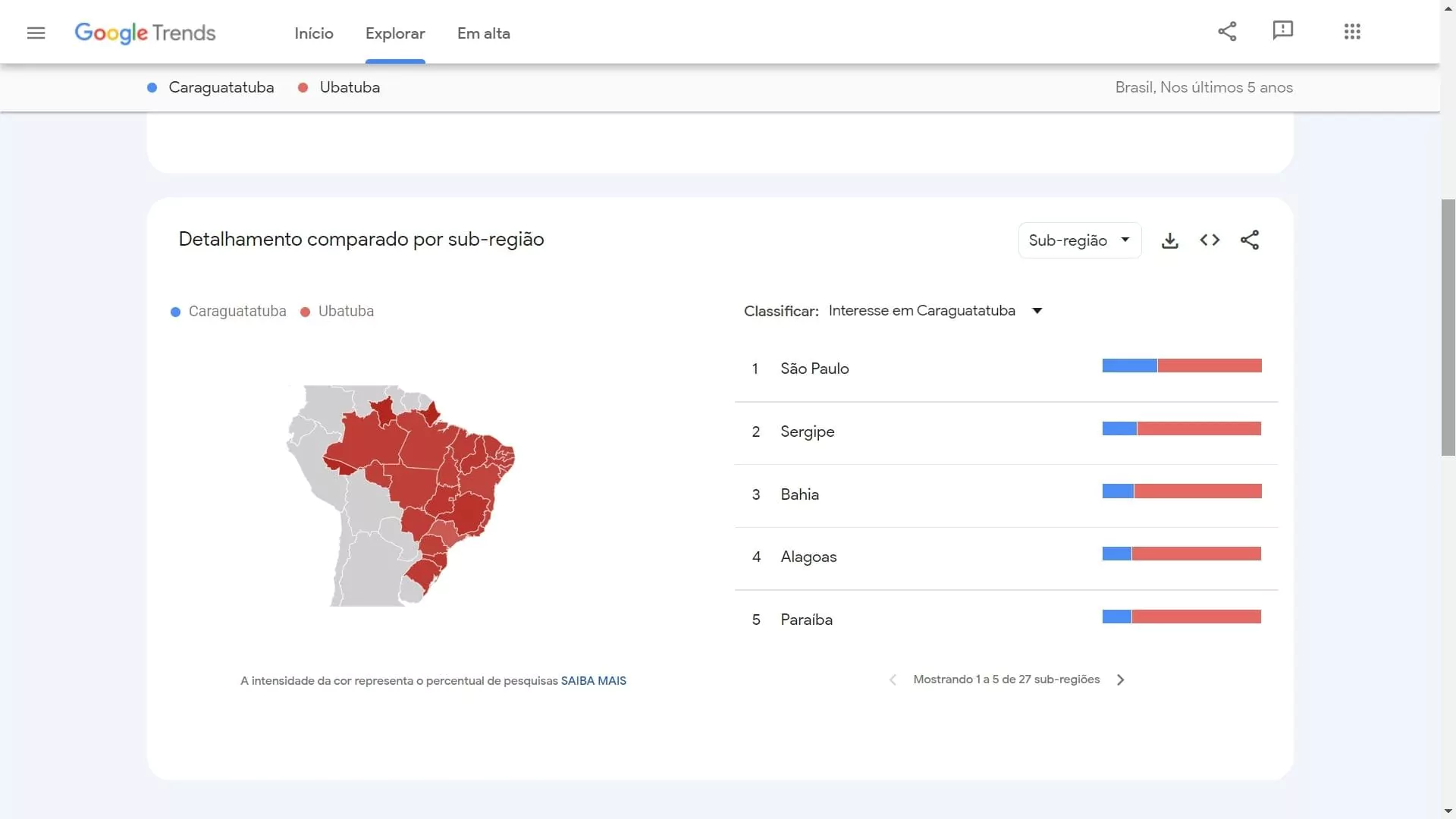This screenshot has height=819, width=1456.
Task: Go to next page of sub-regions
Action: tap(1121, 679)
